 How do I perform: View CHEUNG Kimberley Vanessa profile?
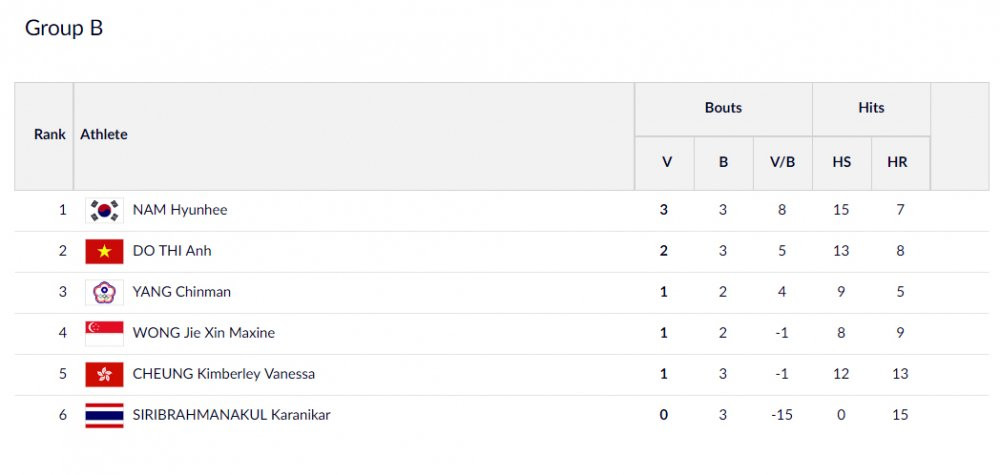(x=224, y=374)
